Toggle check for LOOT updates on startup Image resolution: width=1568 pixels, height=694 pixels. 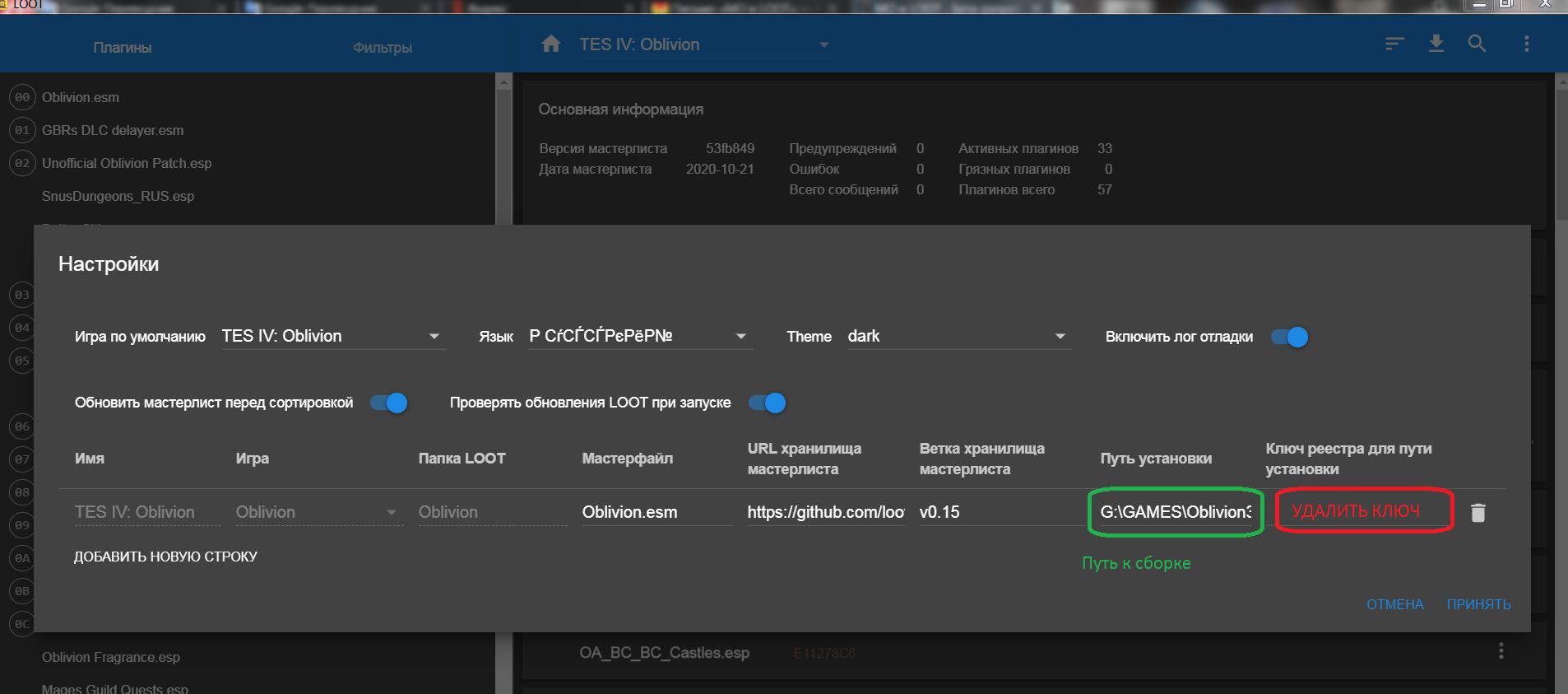[767, 403]
